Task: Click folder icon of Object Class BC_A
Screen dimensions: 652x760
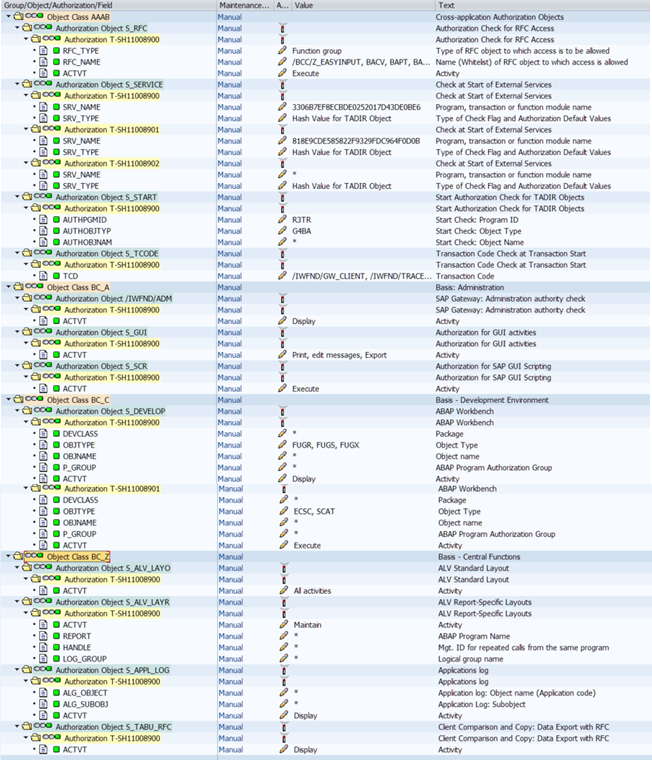Action: point(18,287)
